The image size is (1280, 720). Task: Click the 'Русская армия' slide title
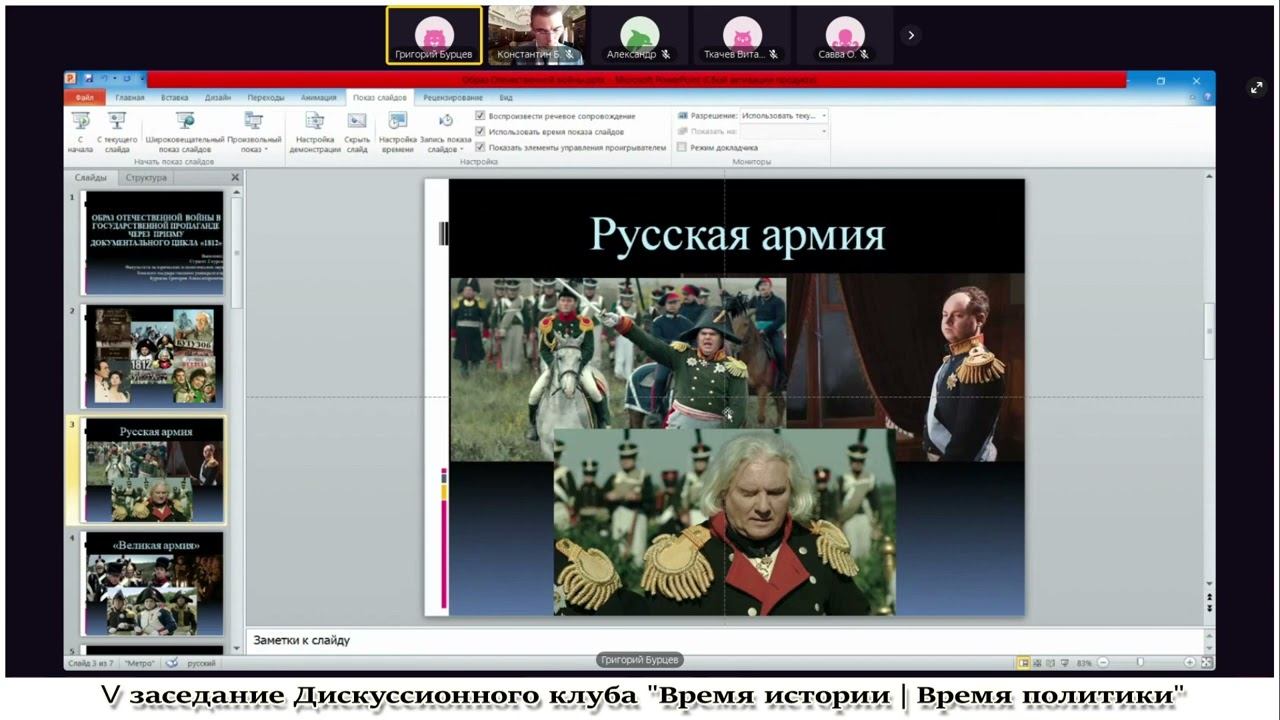[x=737, y=235]
